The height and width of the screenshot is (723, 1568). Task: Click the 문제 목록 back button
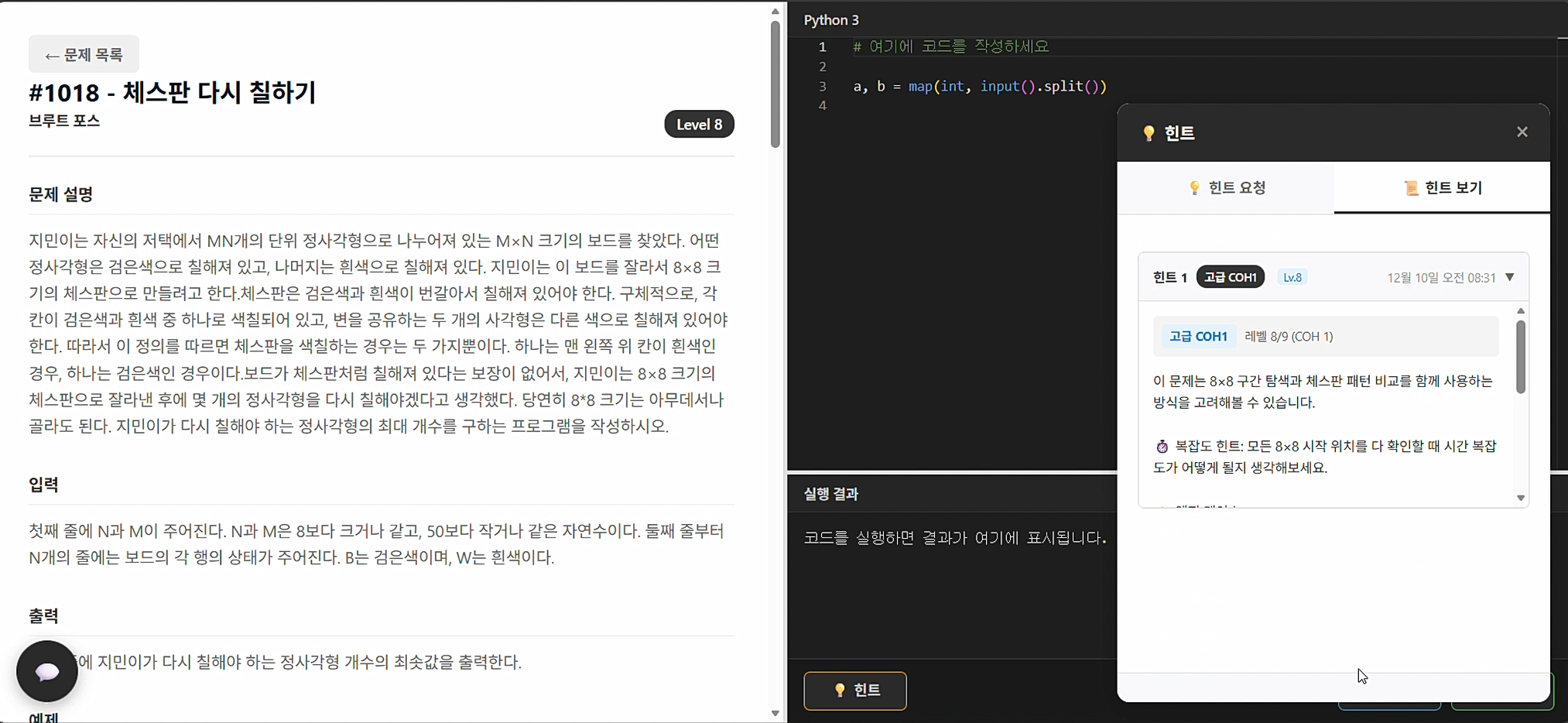tap(84, 54)
